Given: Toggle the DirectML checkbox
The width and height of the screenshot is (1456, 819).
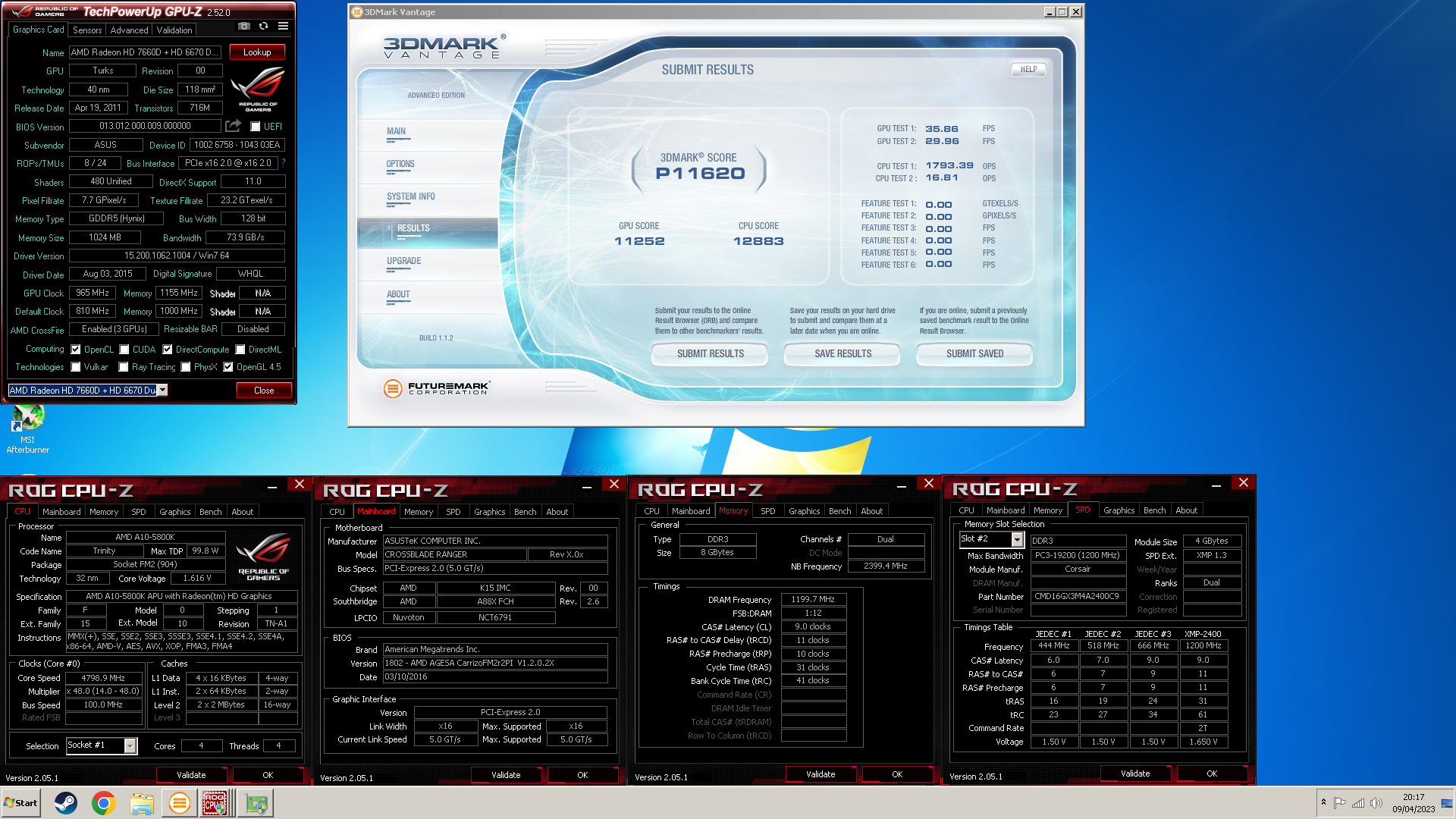Looking at the screenshot, I should point(240,350).
